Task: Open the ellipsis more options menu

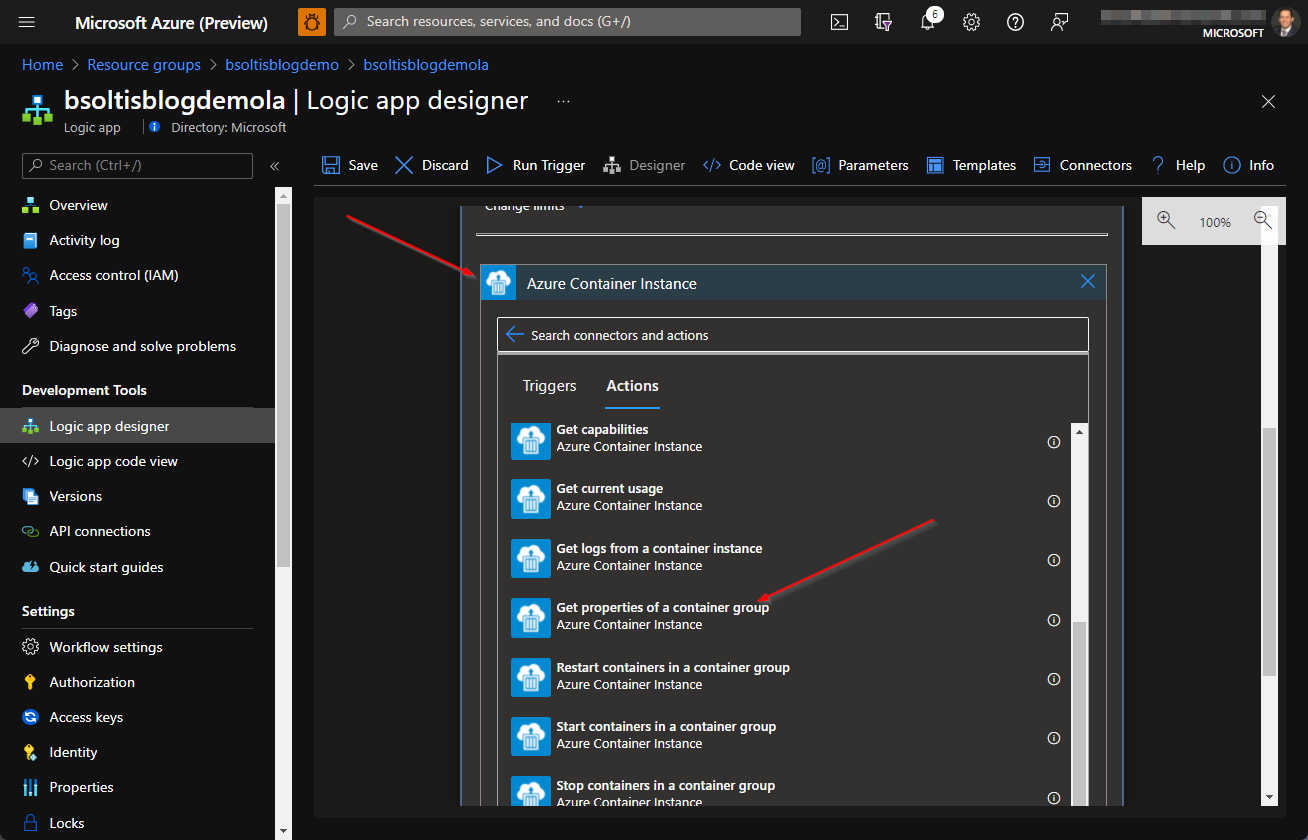Action: 564,101
